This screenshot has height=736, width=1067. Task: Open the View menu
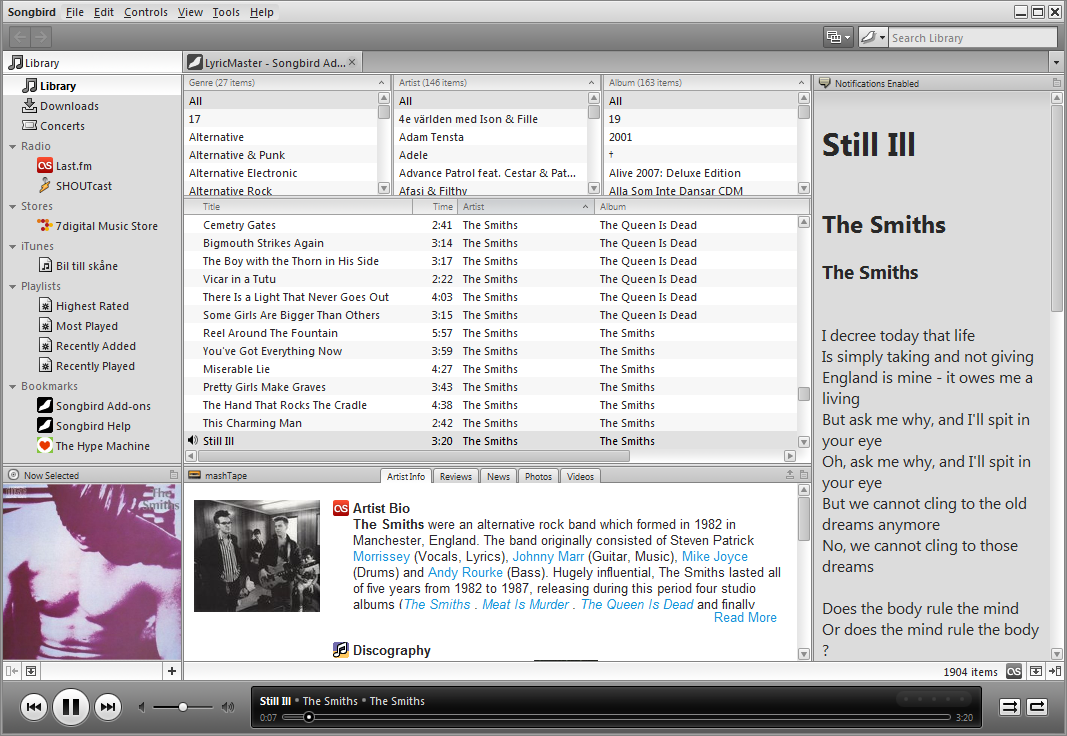point(191,12)
